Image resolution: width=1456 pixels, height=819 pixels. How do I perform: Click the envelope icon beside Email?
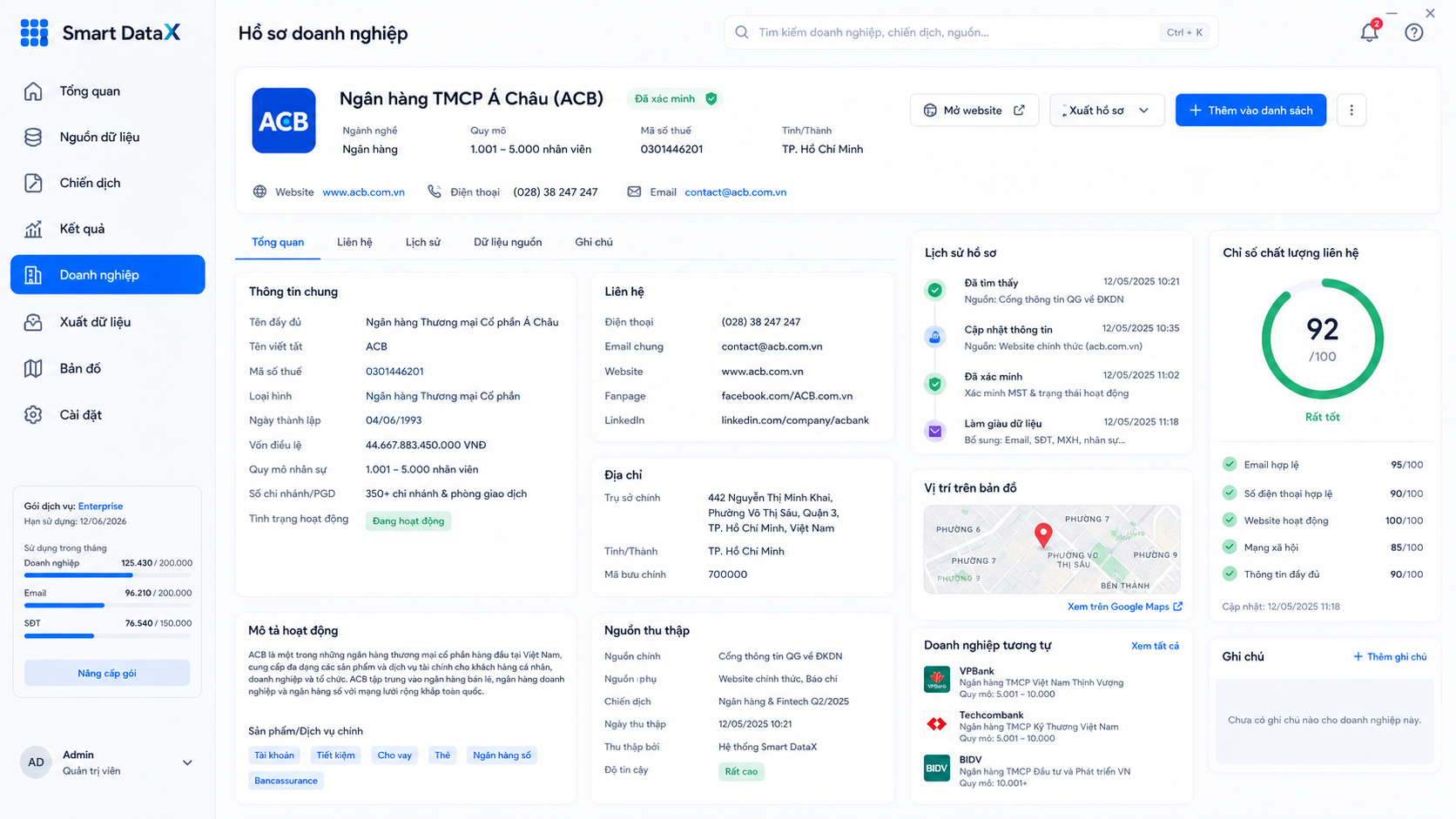pos(634,191)
